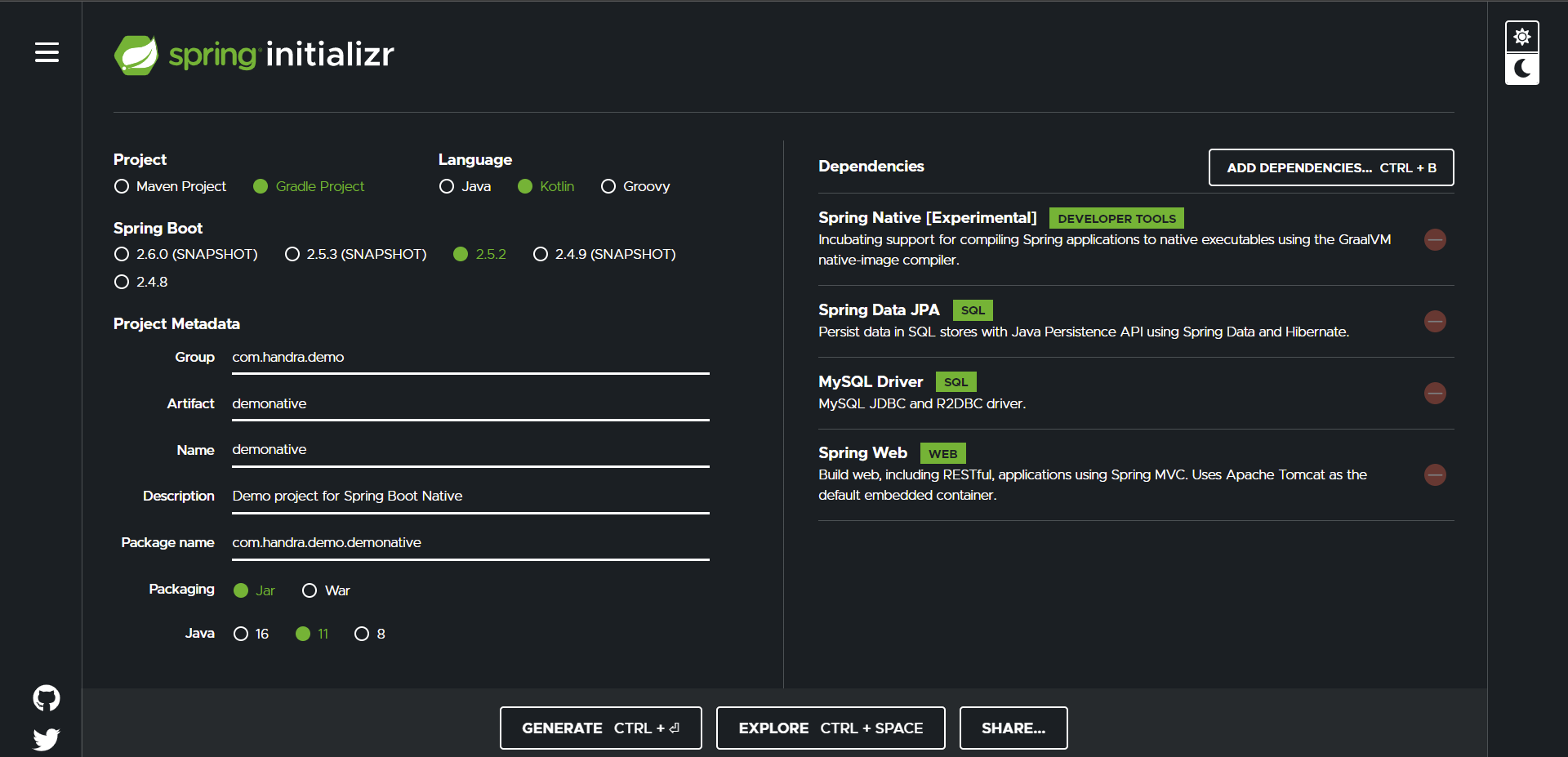Remove Spring Native dependency
1568x757 pixels.
click(1435, 240)
